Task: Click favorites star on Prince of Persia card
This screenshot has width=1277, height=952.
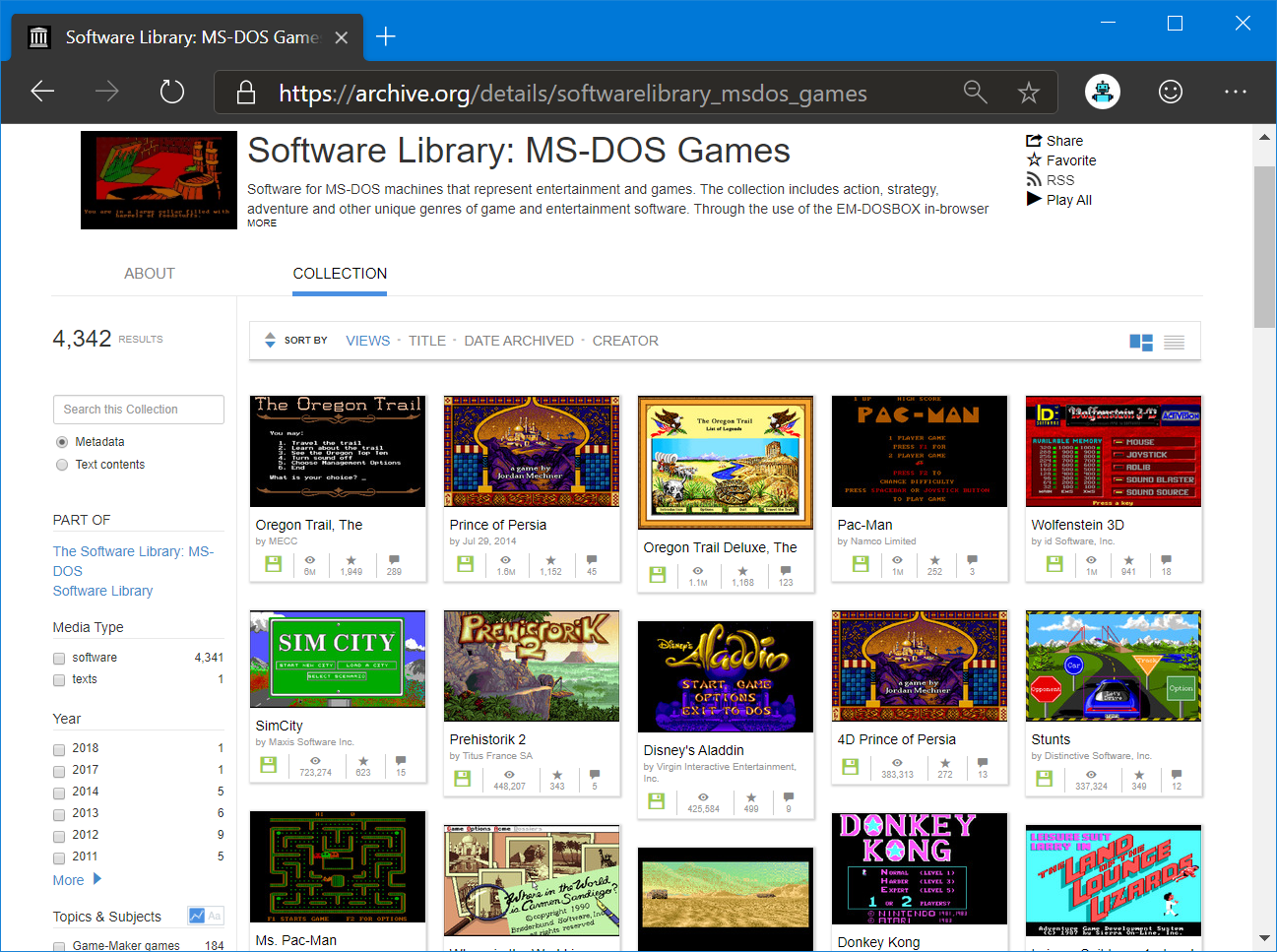Action: click(550, 560)
